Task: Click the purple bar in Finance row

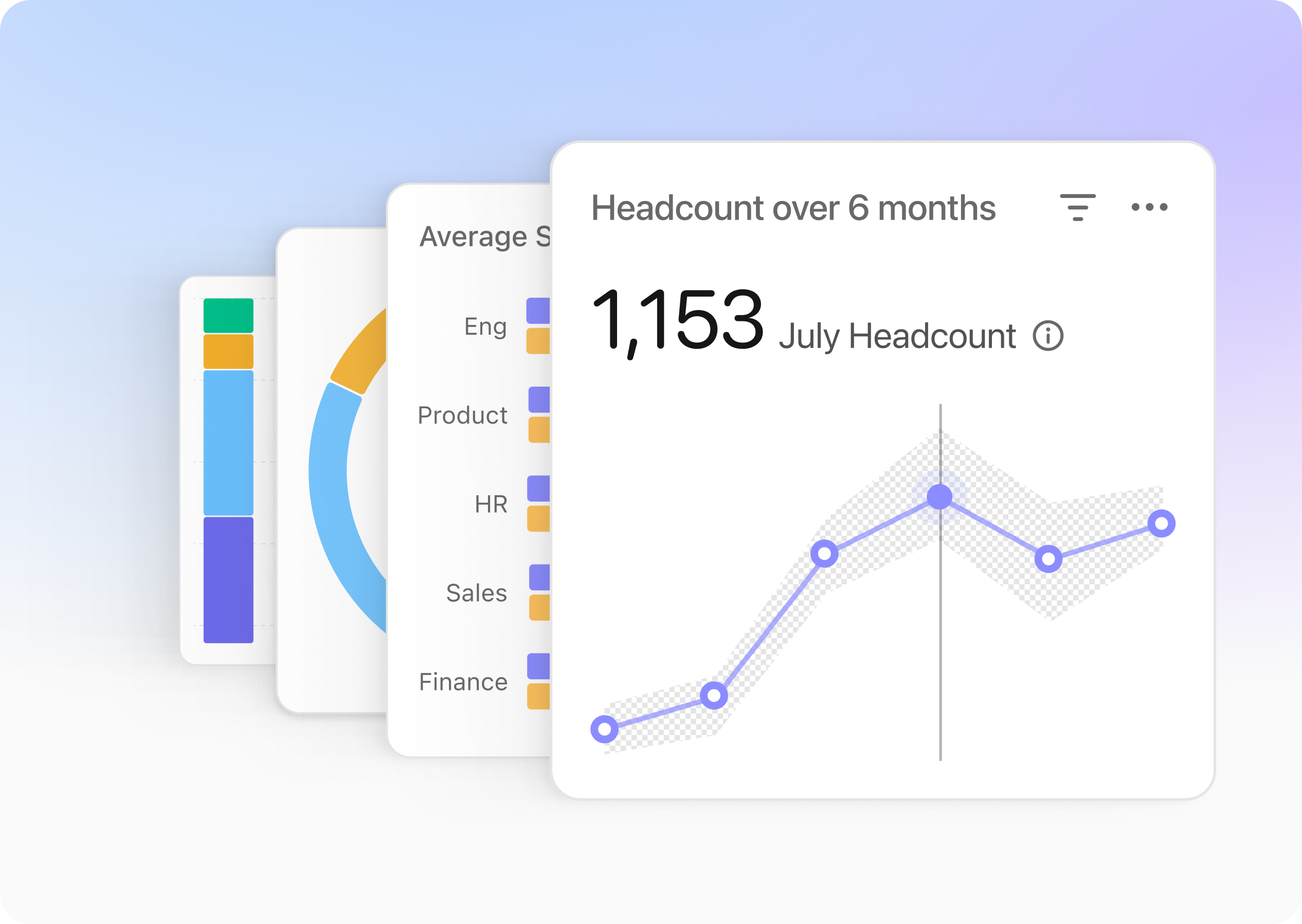Action: pyautogui.click(x=539, y=666)
